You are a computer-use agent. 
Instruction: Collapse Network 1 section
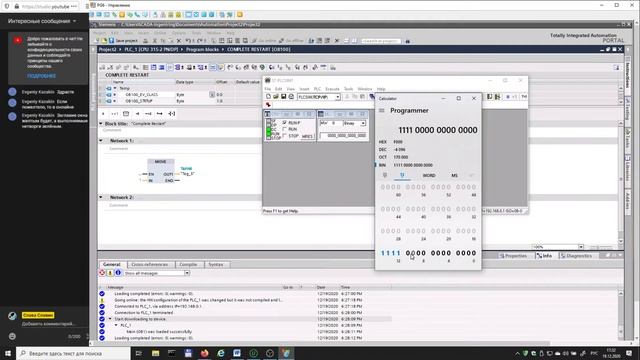[101, 140]
